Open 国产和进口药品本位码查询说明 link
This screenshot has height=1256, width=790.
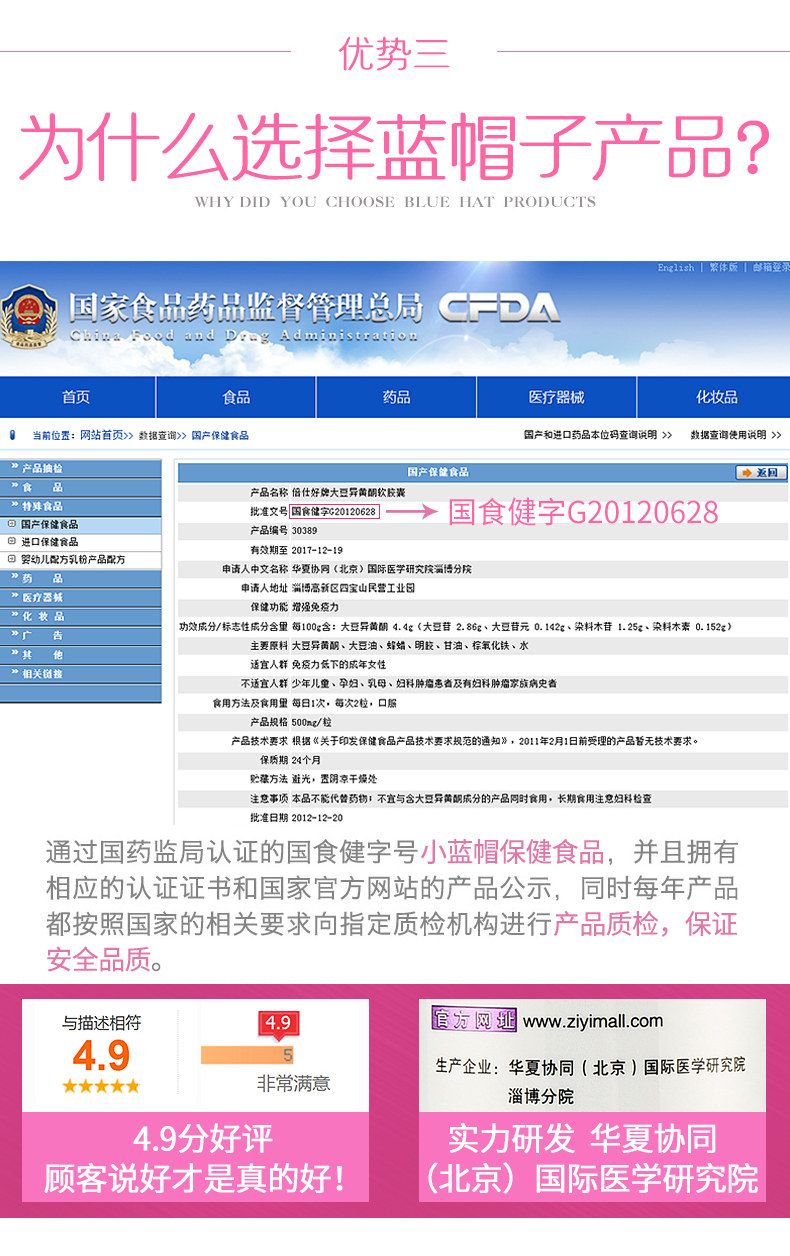(x=590, y=435)
